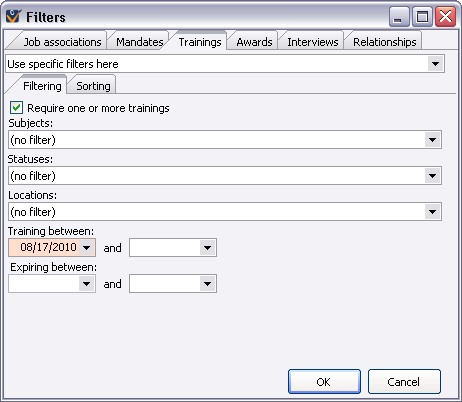Open the Subjects filter dropdown arrow
Viewport: 462px width, 402px height.
(x=432, y=140)
